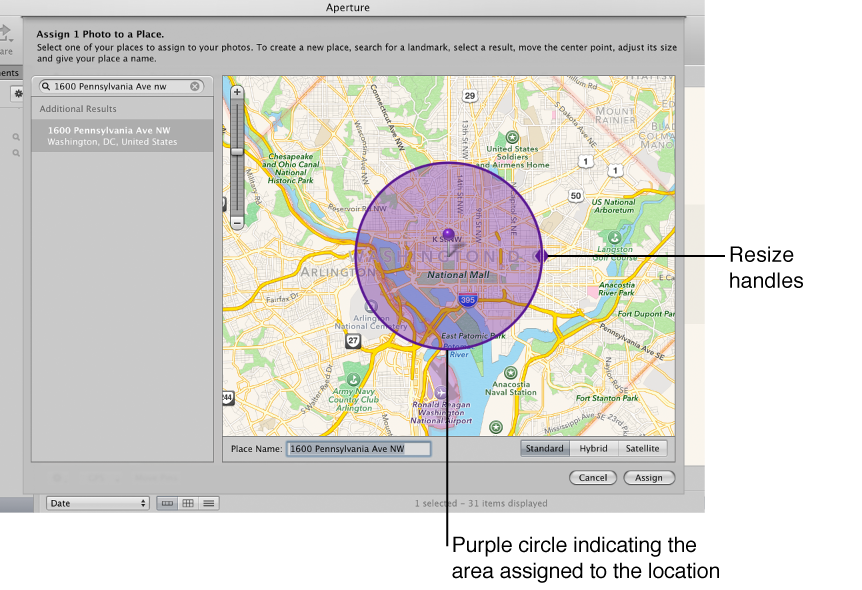This screenshot has height=590, width=862.
Task: Click the search magnifier icon in search field
Action: (x=46, y=87)
